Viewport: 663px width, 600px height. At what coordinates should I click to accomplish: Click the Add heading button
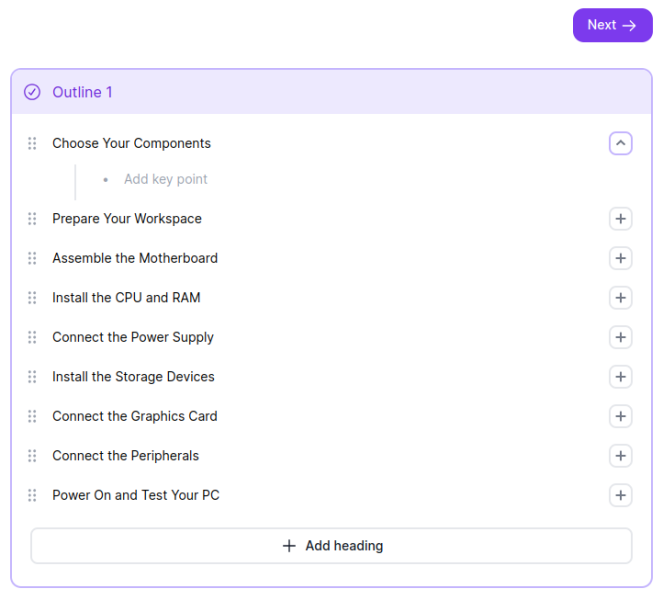332,545
